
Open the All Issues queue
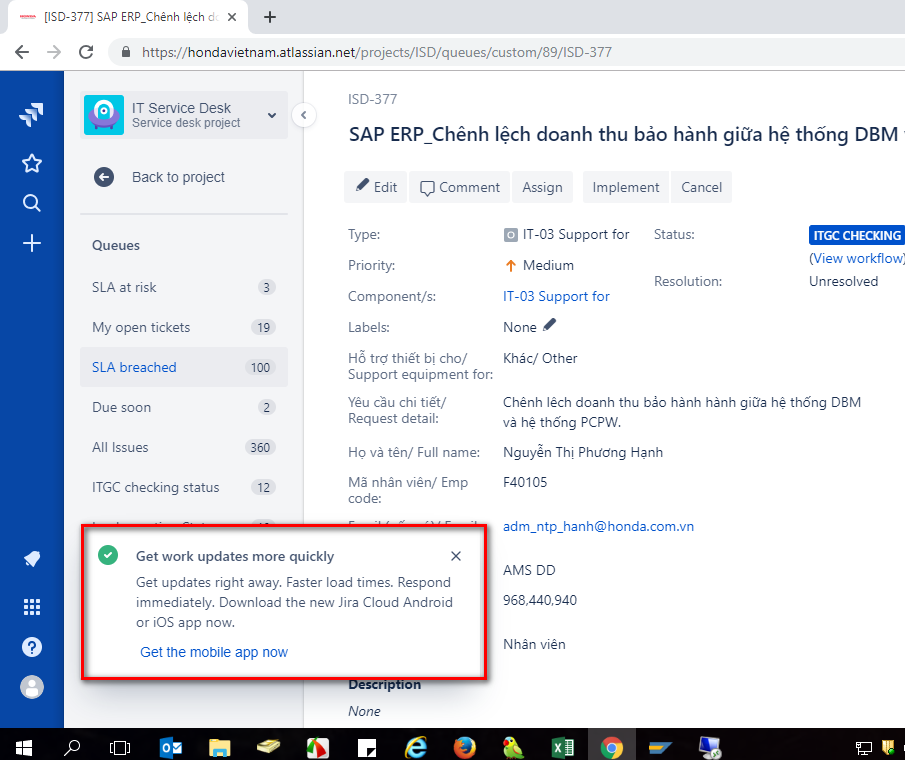coord(184,447)
